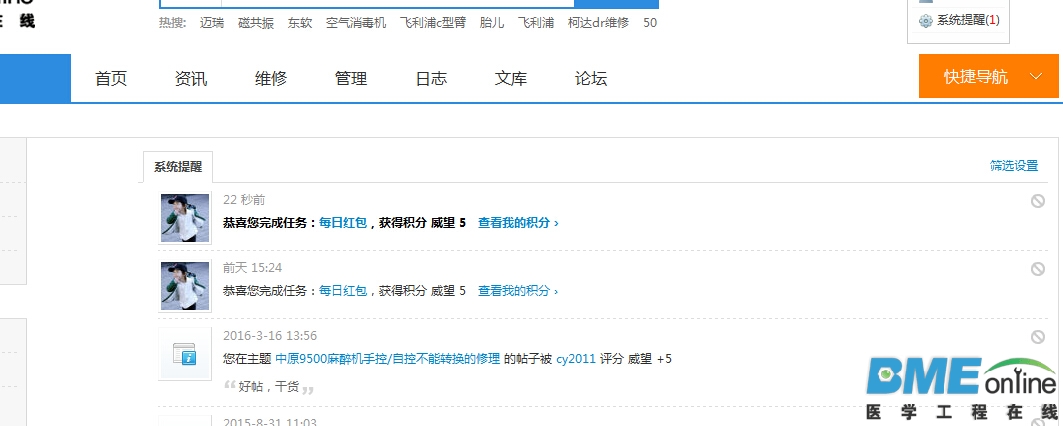Click the timestamp 2016-3-16 13:56
Screen dimensions: 1063x426
(270, 336)
